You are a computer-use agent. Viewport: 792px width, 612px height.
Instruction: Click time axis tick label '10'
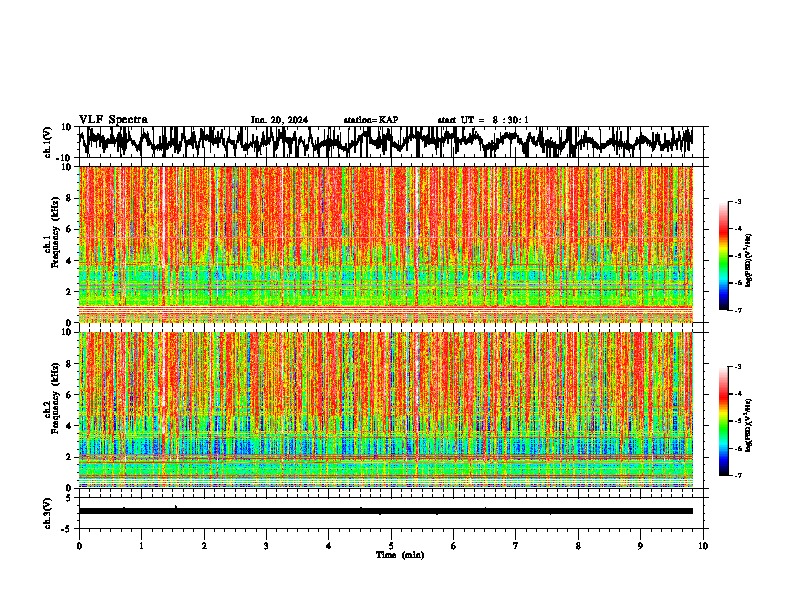click(x=703, y=546)
